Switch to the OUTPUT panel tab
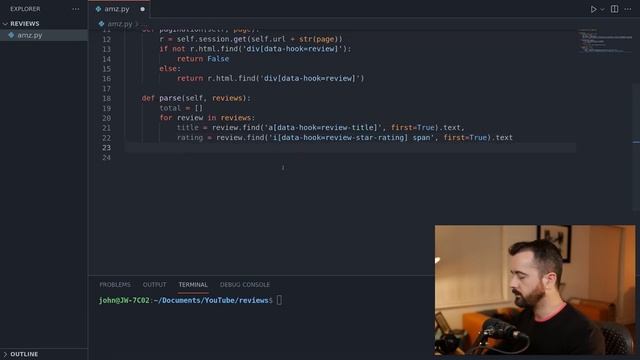Screen dimensions: 640x360 pyautogui.click(x=154, y=284)
